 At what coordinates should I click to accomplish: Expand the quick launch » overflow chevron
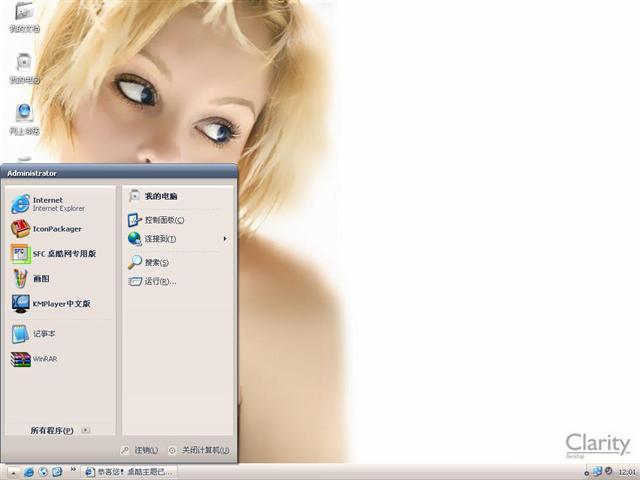pos(73,469)
